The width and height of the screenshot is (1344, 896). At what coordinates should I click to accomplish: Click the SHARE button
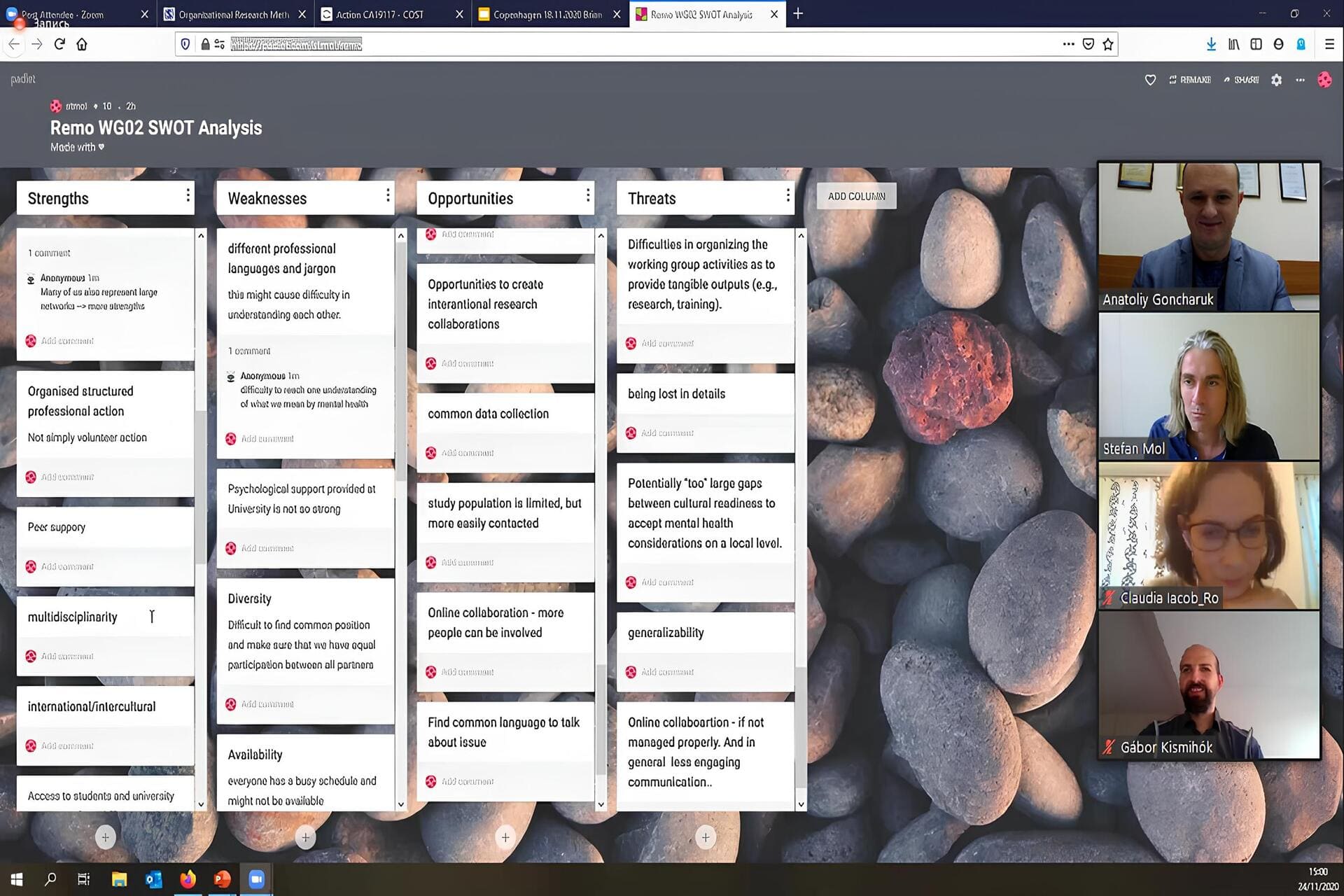(x=1241, y=80)
